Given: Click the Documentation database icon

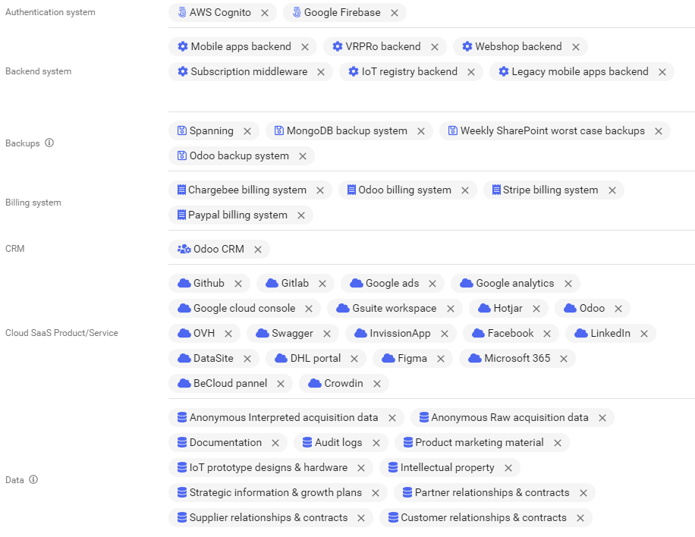Looking at the screenshot, I should tap(182, 442).
